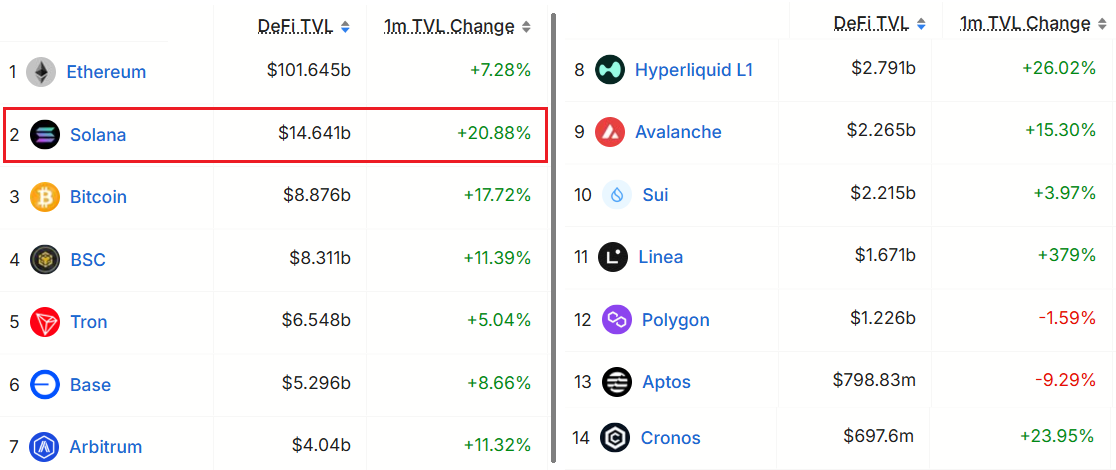
Task: Click the Avalanche logo icon
Action: pyautogui.click(x=610, y=132)
